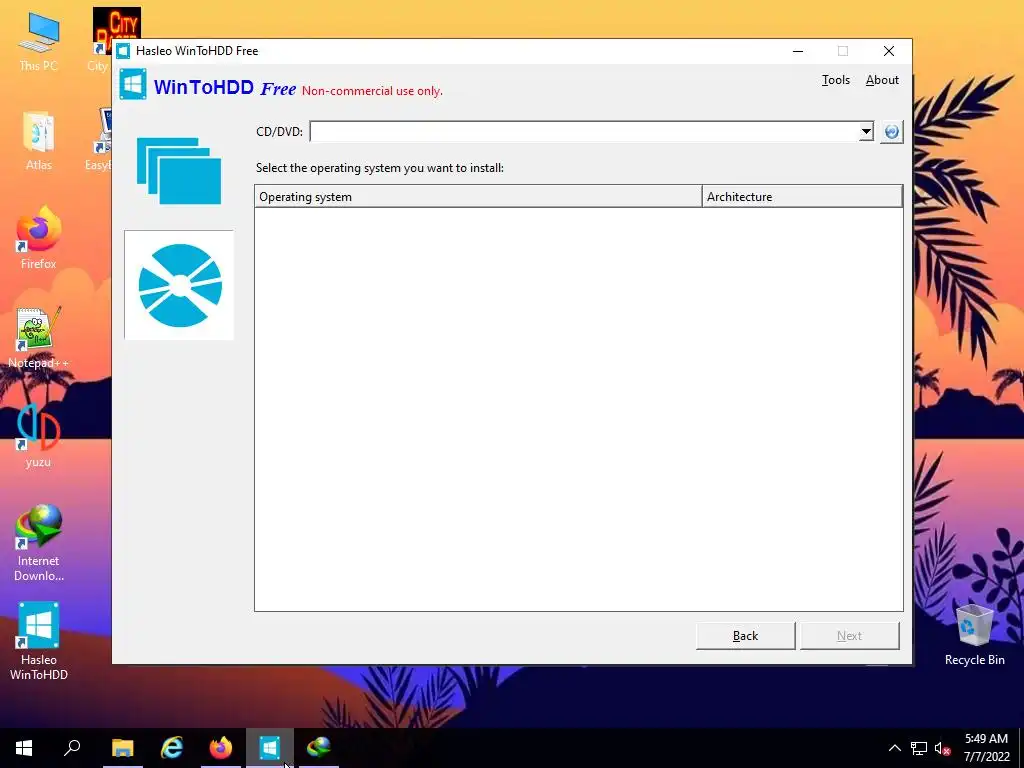
Task: Open the Tools menu
Action: (835, 80)
